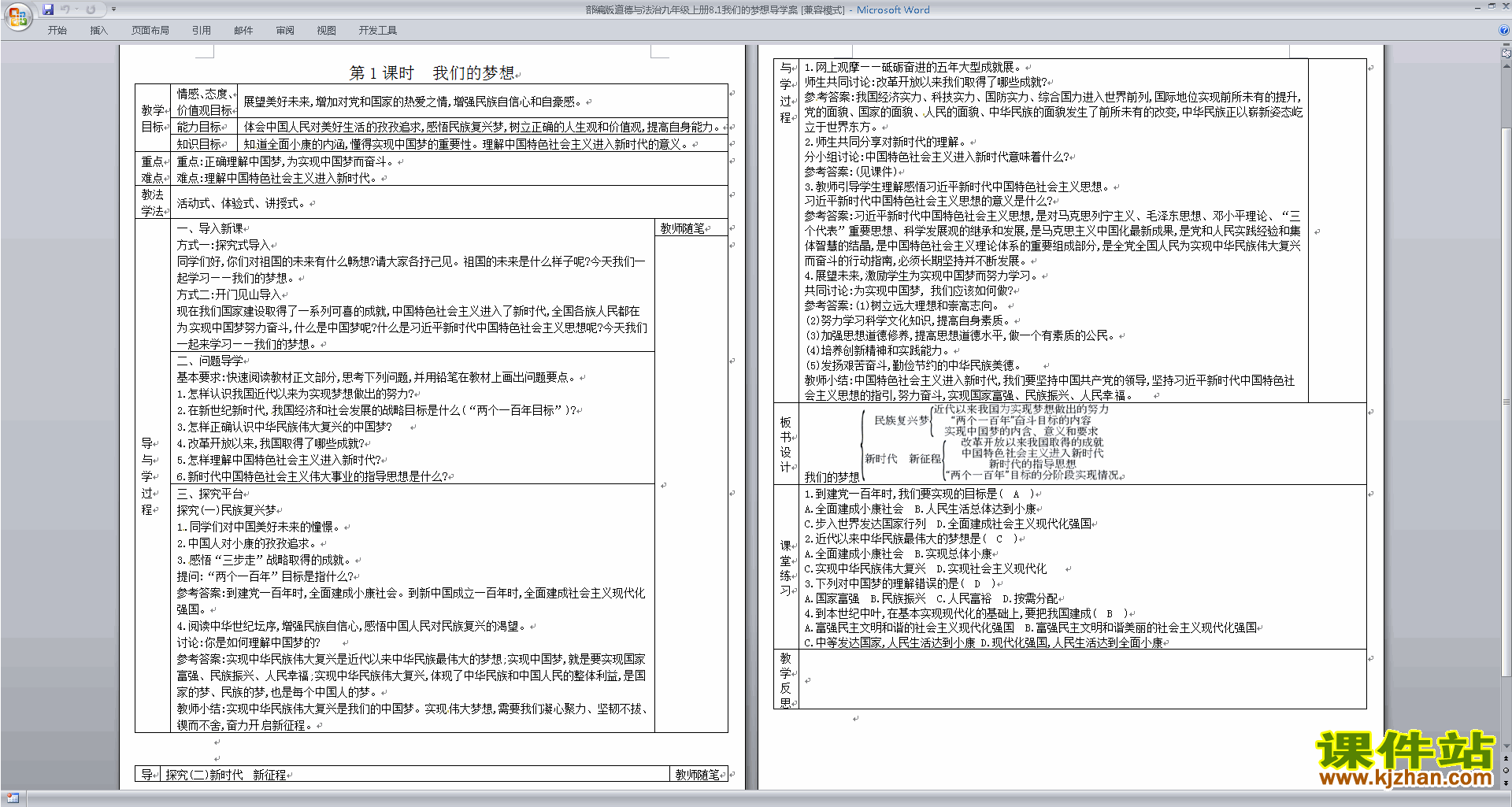Open the Select Browse Object round button

pyautogui.click(x=1506, y=771)
